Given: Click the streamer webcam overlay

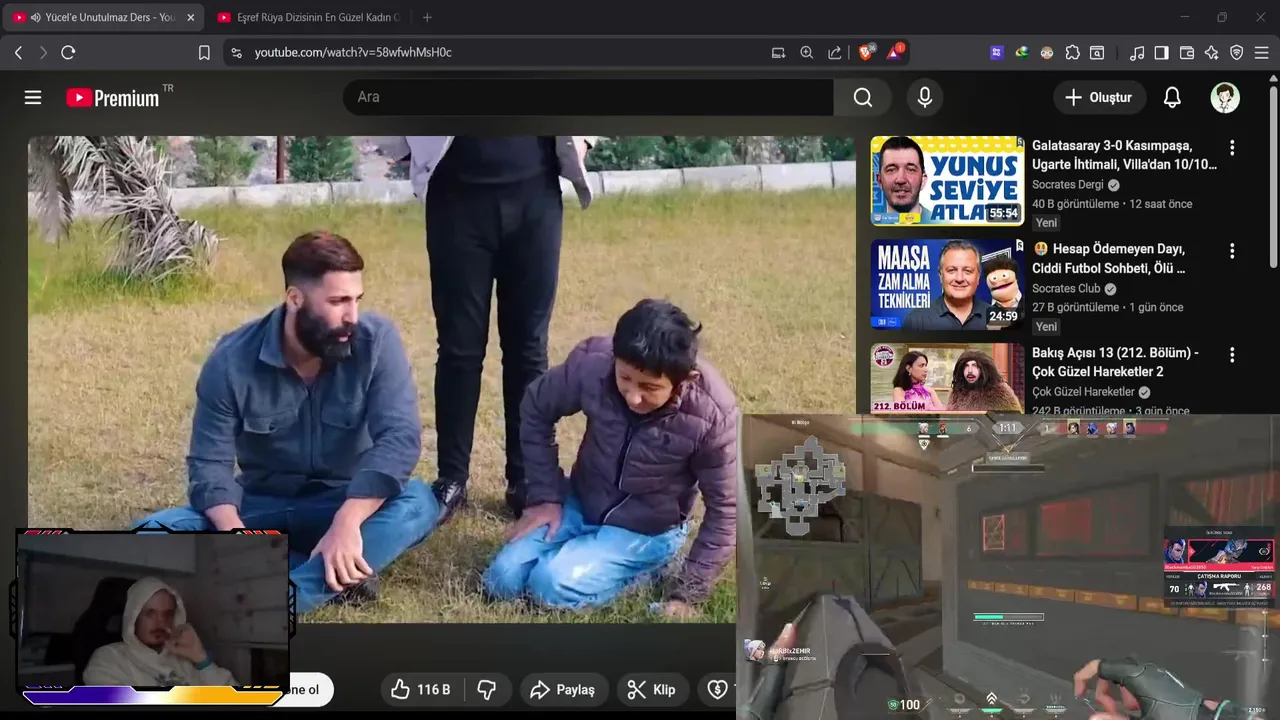Looking at the screenshot, I should 153,609.
